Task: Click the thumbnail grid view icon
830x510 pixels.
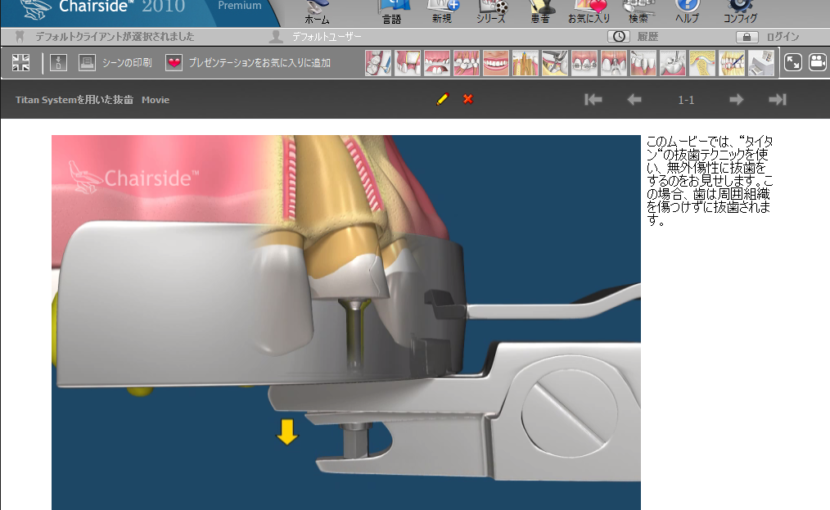Action: tap(21, 62)
